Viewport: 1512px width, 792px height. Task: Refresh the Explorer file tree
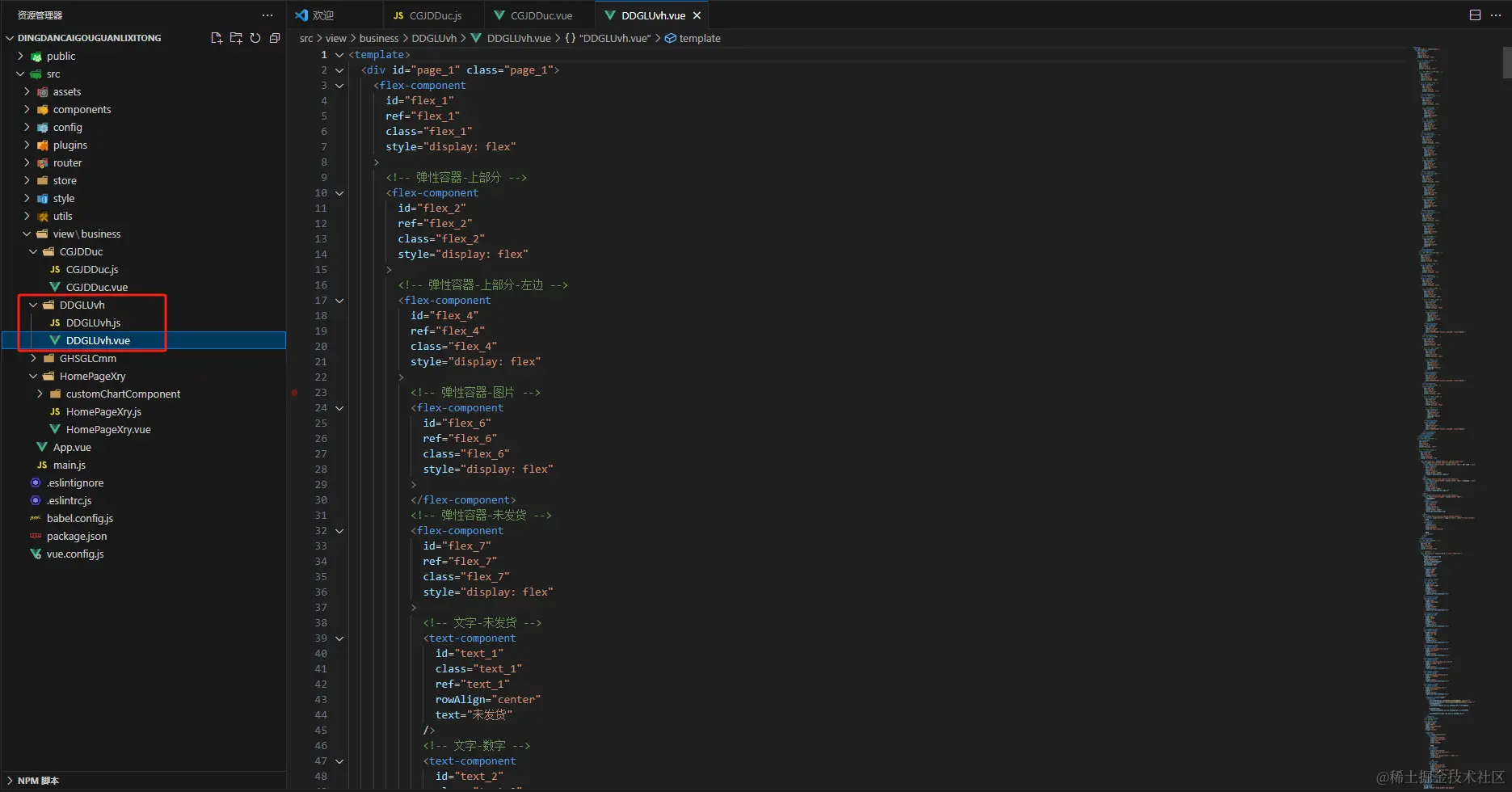[255, 38]
